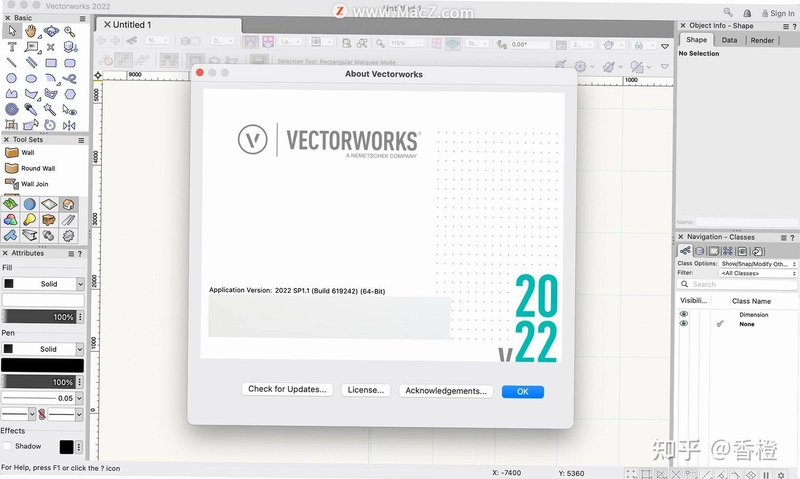Viewport: 800px width, 479px height.
Task: Open the start marker style dropdown
Action: 18,414
